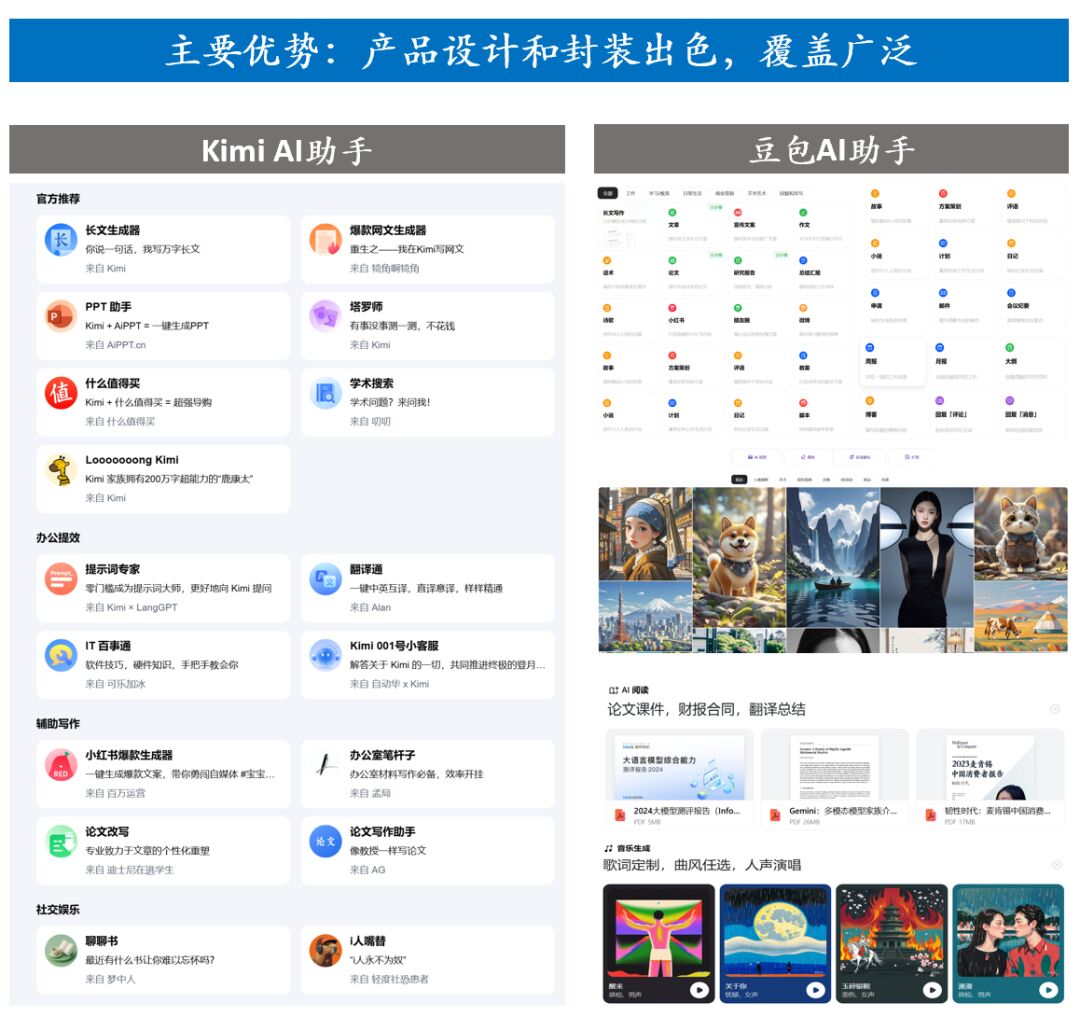Click the purple 塔罗师 tarot icon
Image resolution: width=1080 pixels, height=1017 pixels.
pos(325,317)
